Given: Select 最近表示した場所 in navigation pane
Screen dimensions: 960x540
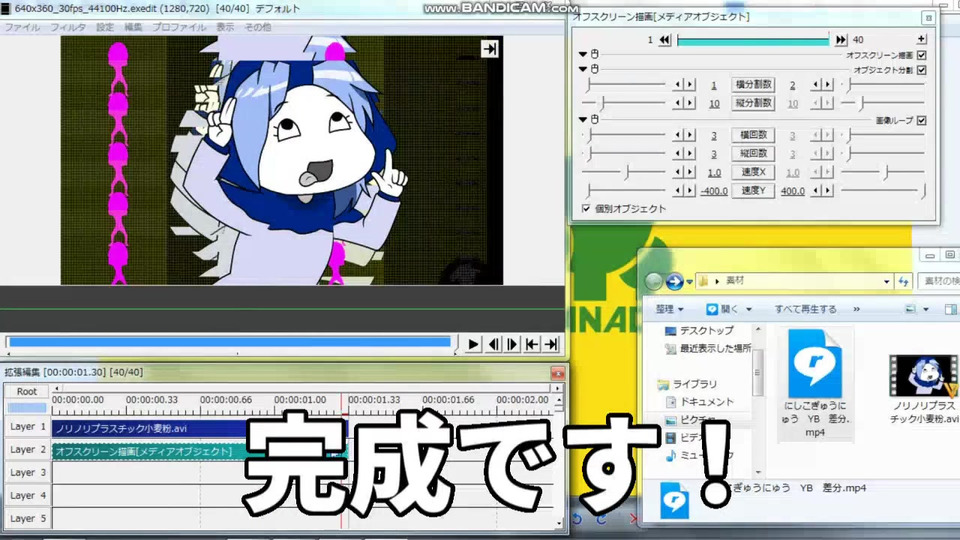Looking at the screenshot, I should [708, 348].
